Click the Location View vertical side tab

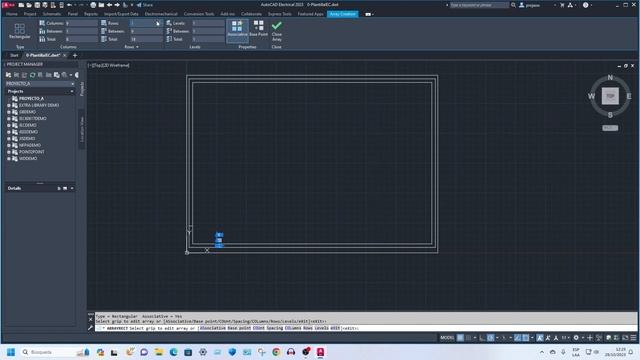point(82,129)
